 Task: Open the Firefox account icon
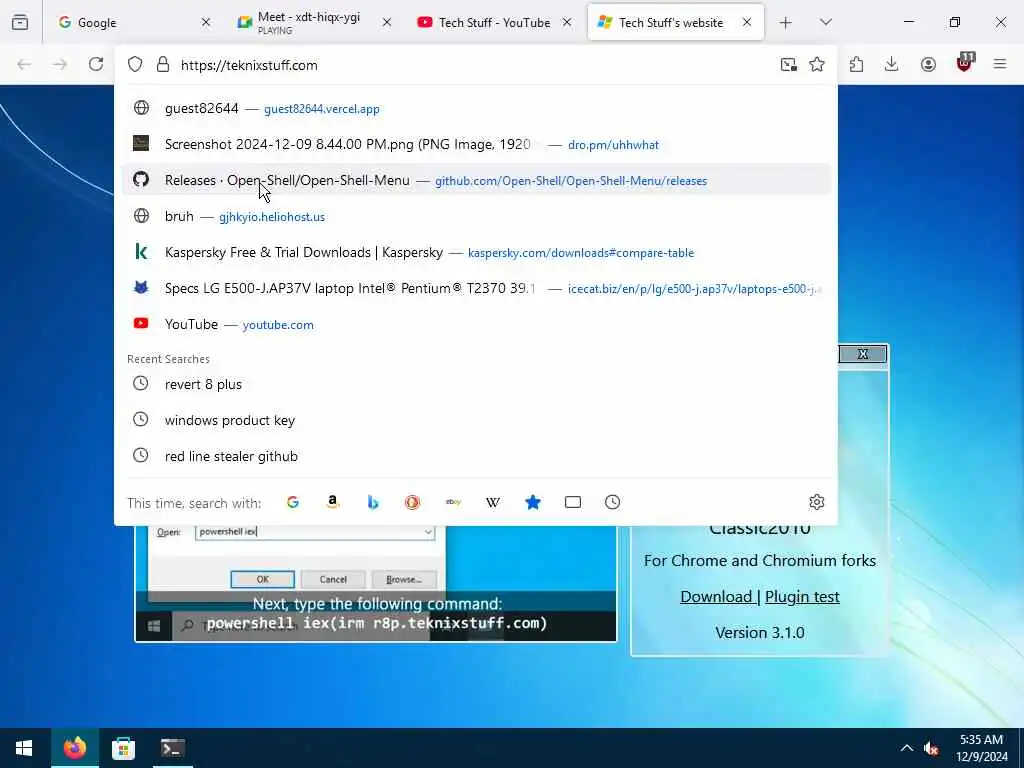(928, 64)
